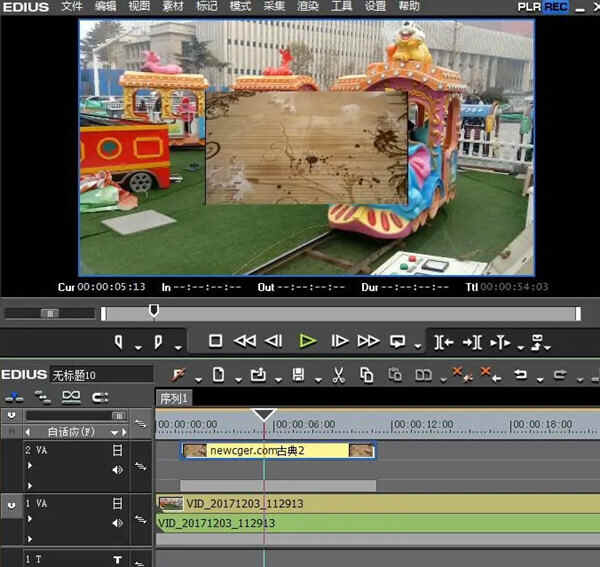Open the 帮助 menu
This screenshot has height=567, width=600.
coord(409,7)
